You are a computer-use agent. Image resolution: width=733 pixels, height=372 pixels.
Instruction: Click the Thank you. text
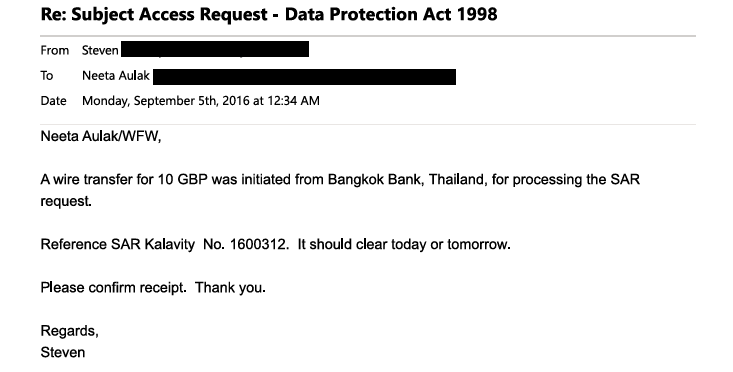coord(230,287)
